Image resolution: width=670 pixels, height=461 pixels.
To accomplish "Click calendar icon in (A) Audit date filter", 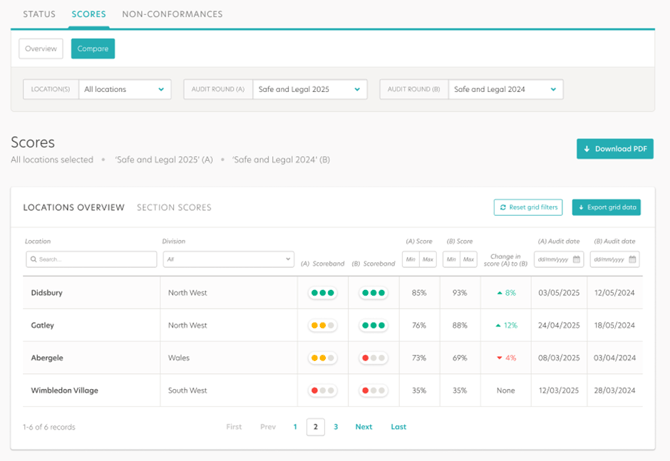I will point(577,260).
